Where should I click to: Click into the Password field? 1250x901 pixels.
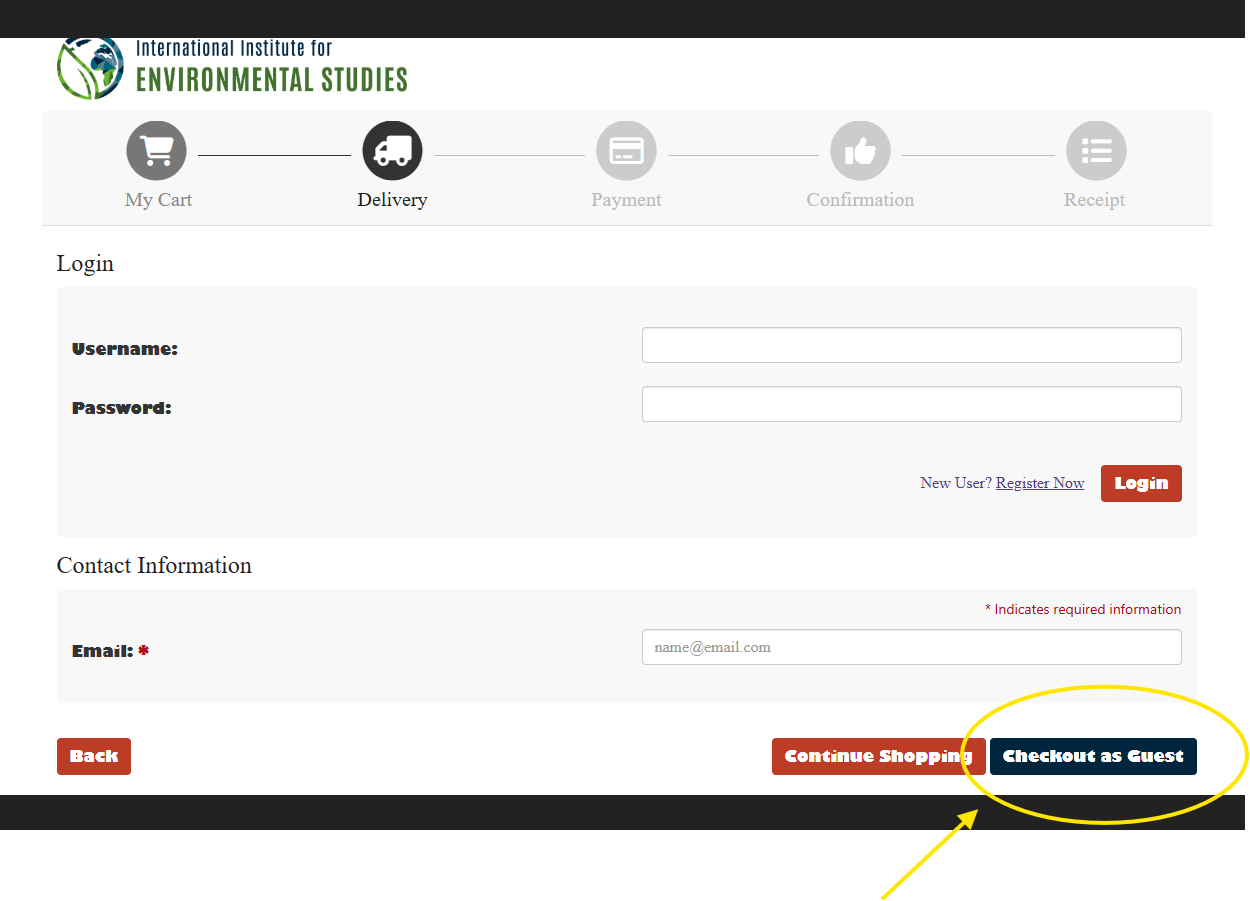[x=911, y=404]
